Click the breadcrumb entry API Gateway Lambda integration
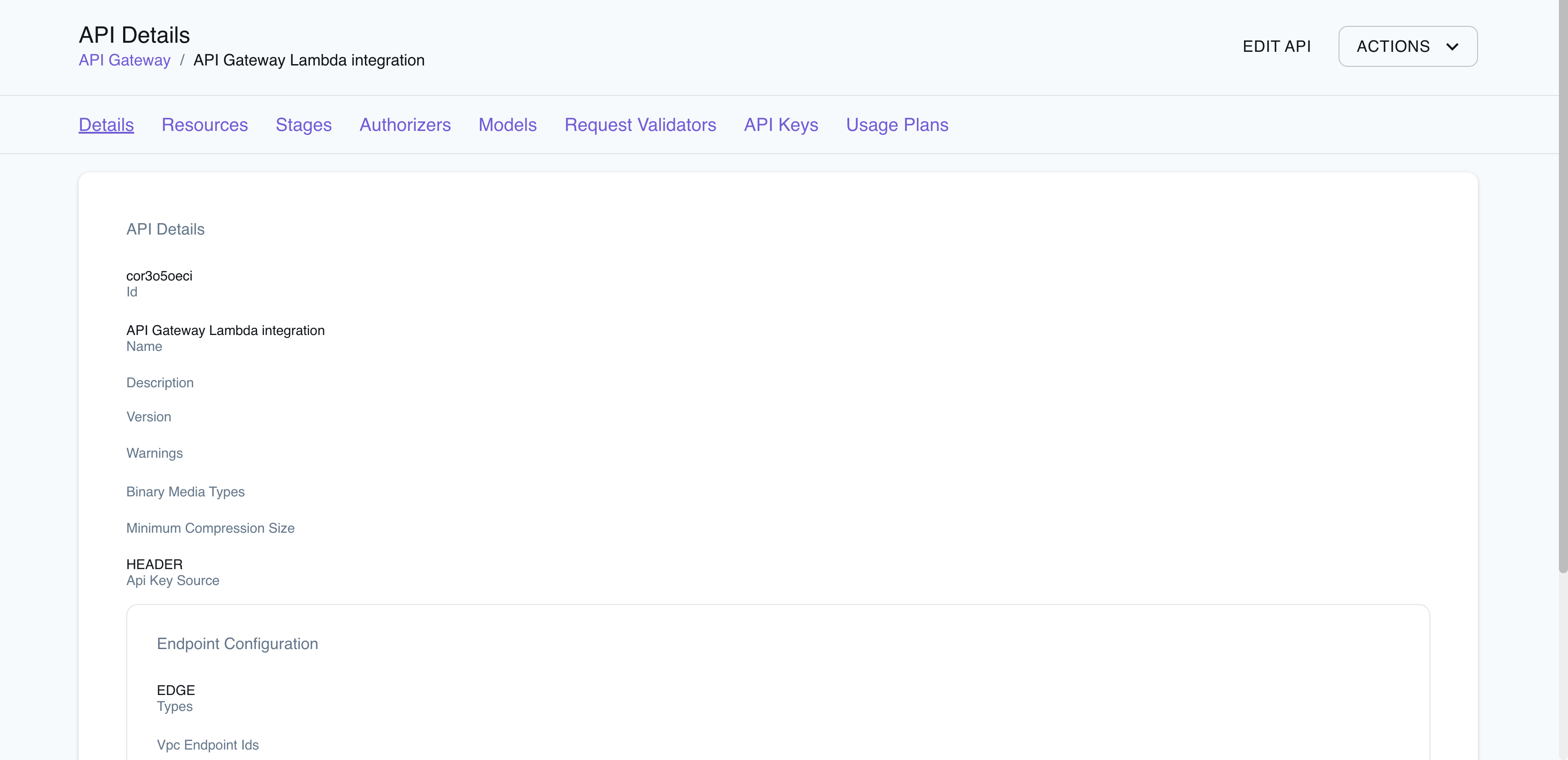Image resolution: width=1568 pixels, height=760 pixels. pos(309,60)
